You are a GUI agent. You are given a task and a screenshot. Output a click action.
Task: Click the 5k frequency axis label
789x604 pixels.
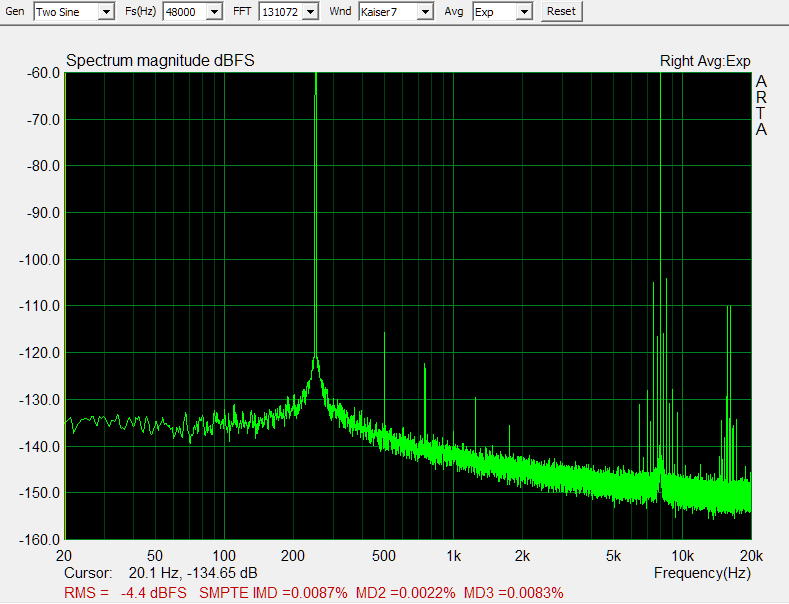pyautogui.click(x=613, y=556)
